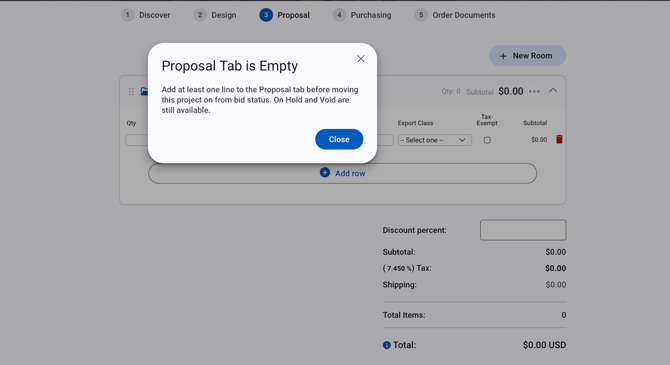Close the Proposal Tab is Empty dialog

pos(339,139)
